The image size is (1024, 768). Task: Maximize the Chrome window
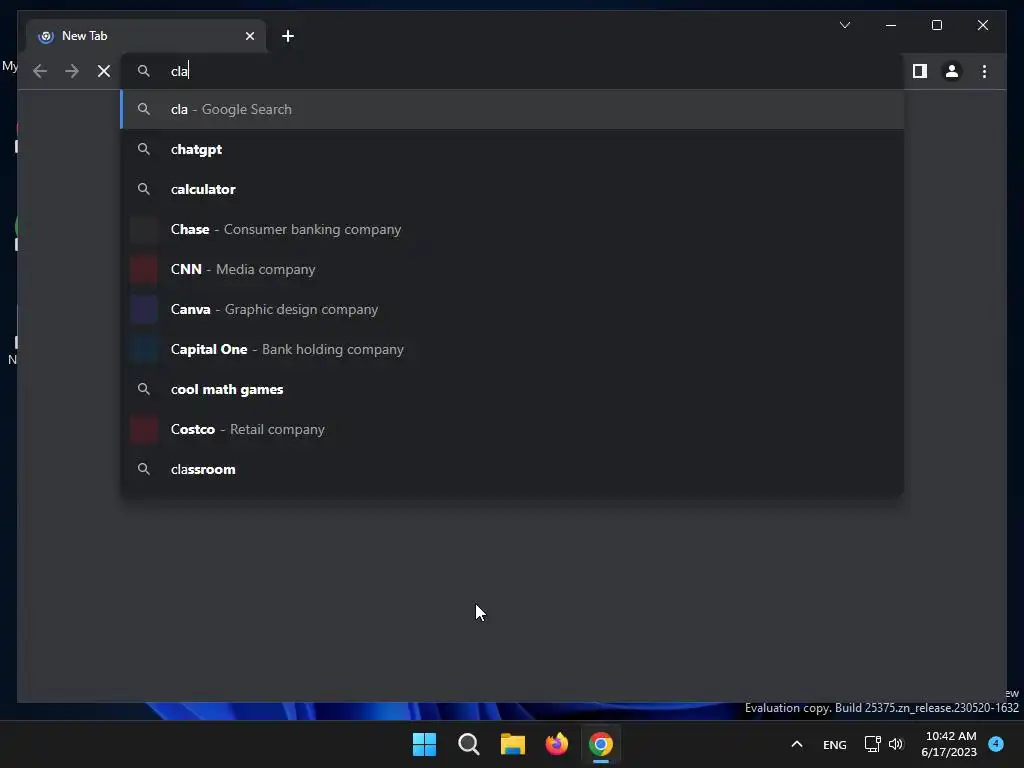pos(936,25)
